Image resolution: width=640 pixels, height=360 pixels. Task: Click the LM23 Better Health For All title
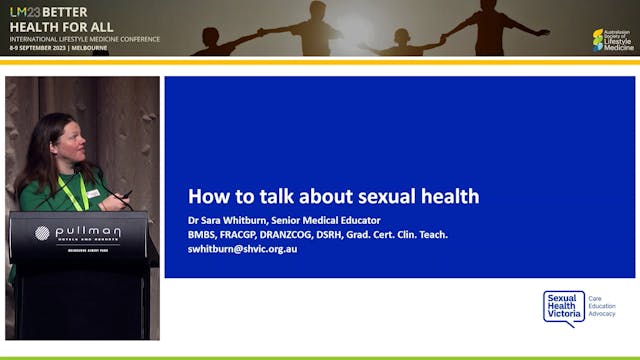tap(61, 20)
